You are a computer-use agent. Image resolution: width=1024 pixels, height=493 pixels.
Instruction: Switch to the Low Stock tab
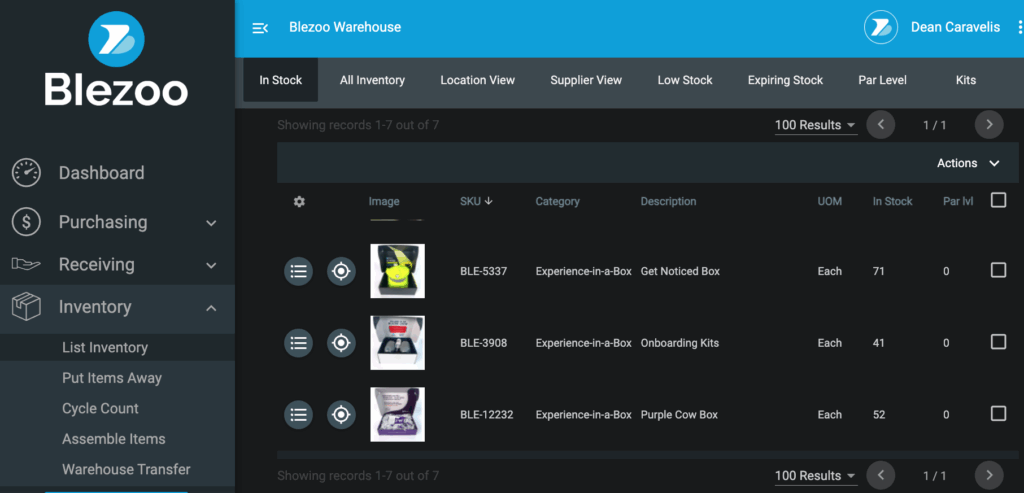click(x=684, y=80)
